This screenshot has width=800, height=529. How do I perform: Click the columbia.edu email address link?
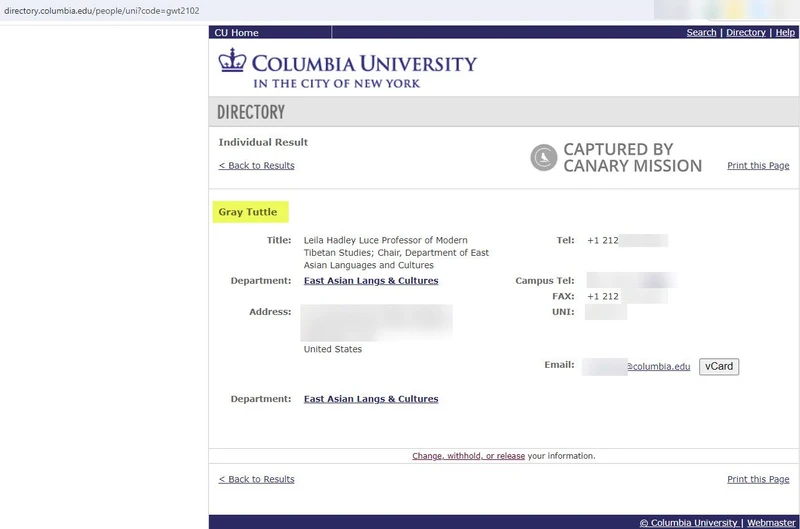pos(658,366)
